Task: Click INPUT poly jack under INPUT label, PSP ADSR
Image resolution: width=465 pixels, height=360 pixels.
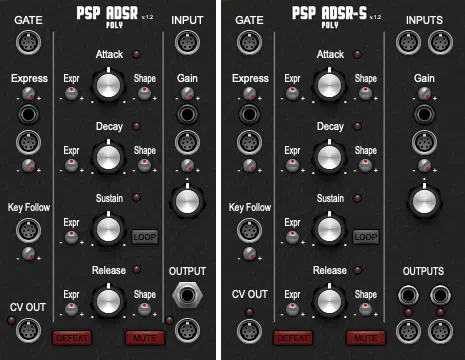Action: tap(187, 43)
